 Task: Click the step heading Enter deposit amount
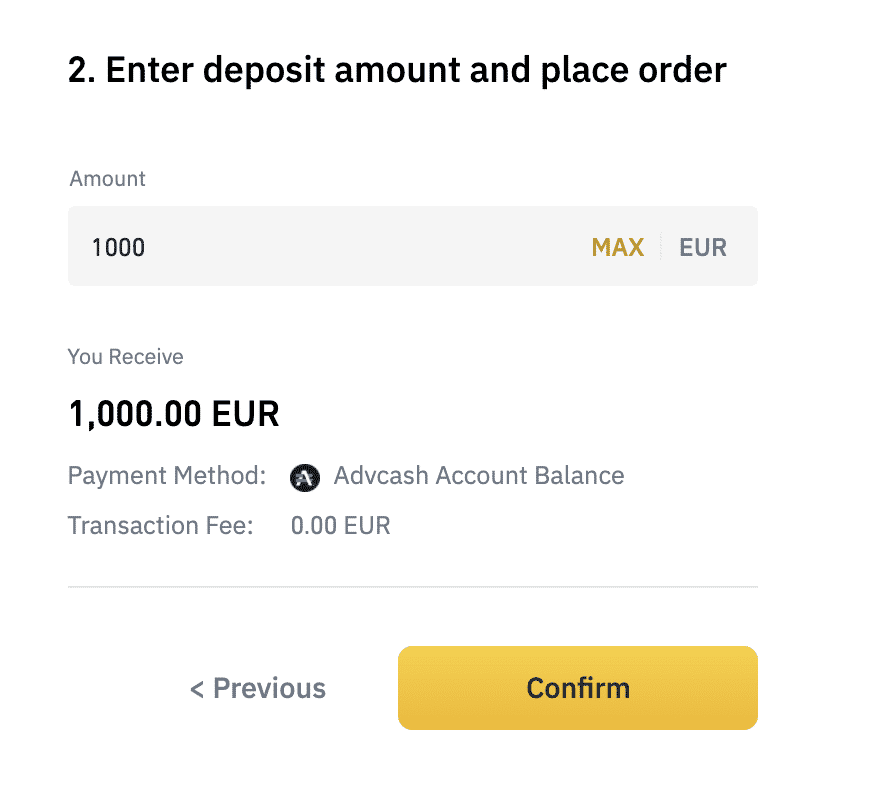(x=397, y=69)
